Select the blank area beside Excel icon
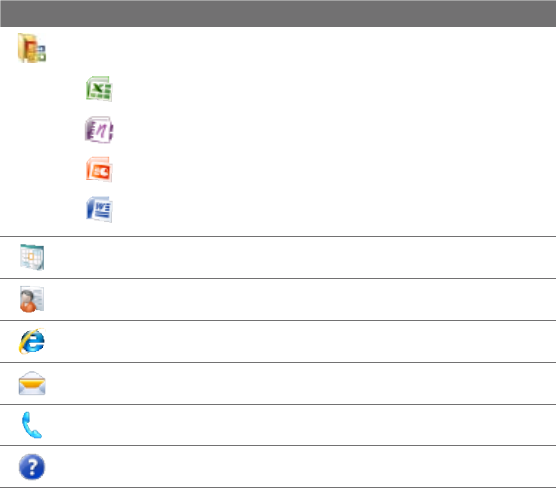The image size is (556, 488). pyautogui.click(x=335, y=89)
